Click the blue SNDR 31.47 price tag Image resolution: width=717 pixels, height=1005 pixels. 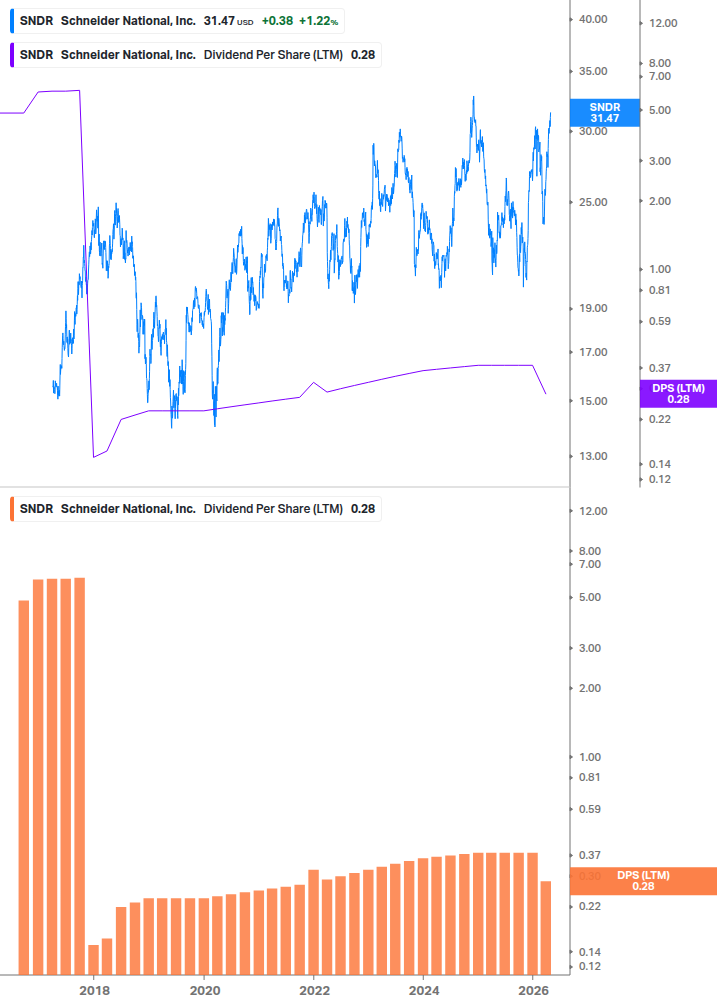pyautogui.click(x=604, y=113)
